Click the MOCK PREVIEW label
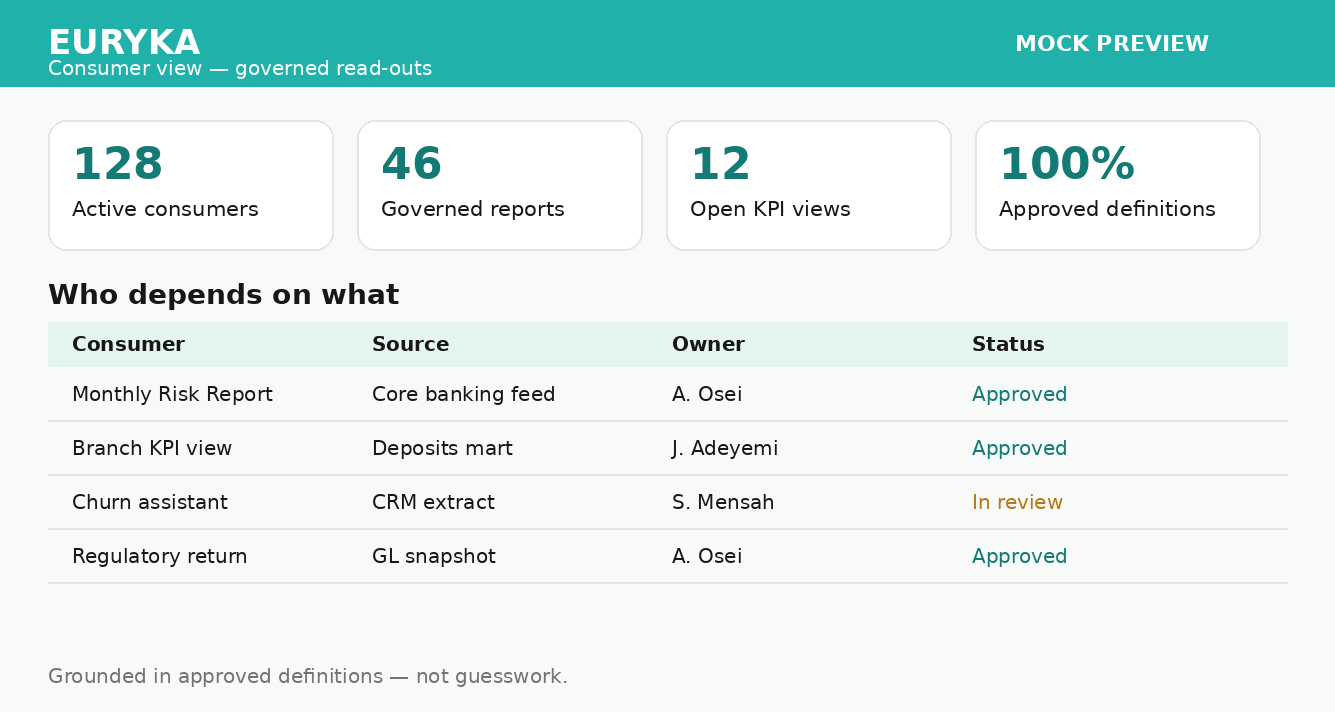 pyautogui.click(x=1112, y=44)
